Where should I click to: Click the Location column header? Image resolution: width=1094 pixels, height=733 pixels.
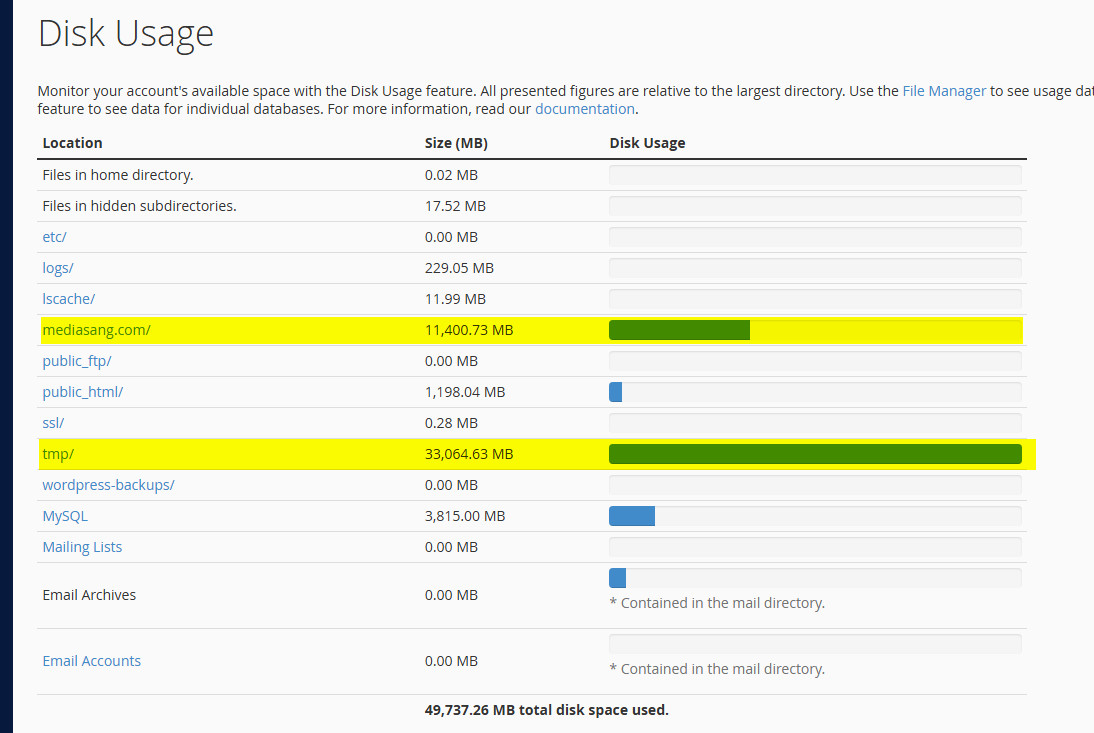coord(72,143)
